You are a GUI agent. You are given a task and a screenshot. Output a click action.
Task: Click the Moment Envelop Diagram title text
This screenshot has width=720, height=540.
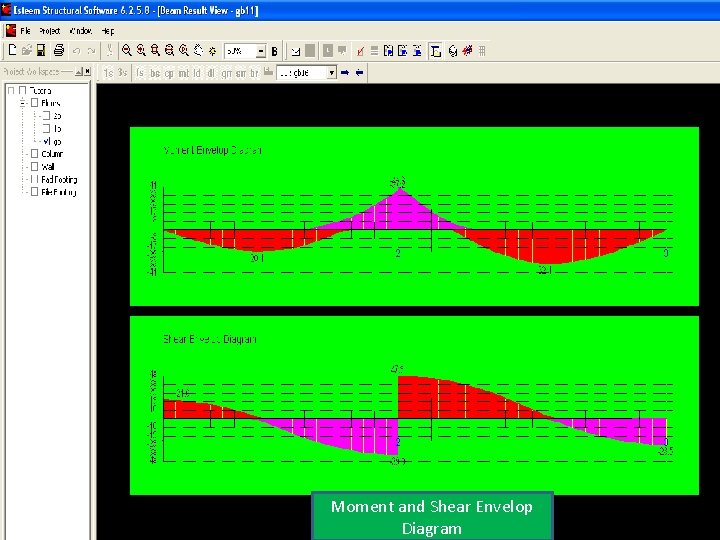213,150
